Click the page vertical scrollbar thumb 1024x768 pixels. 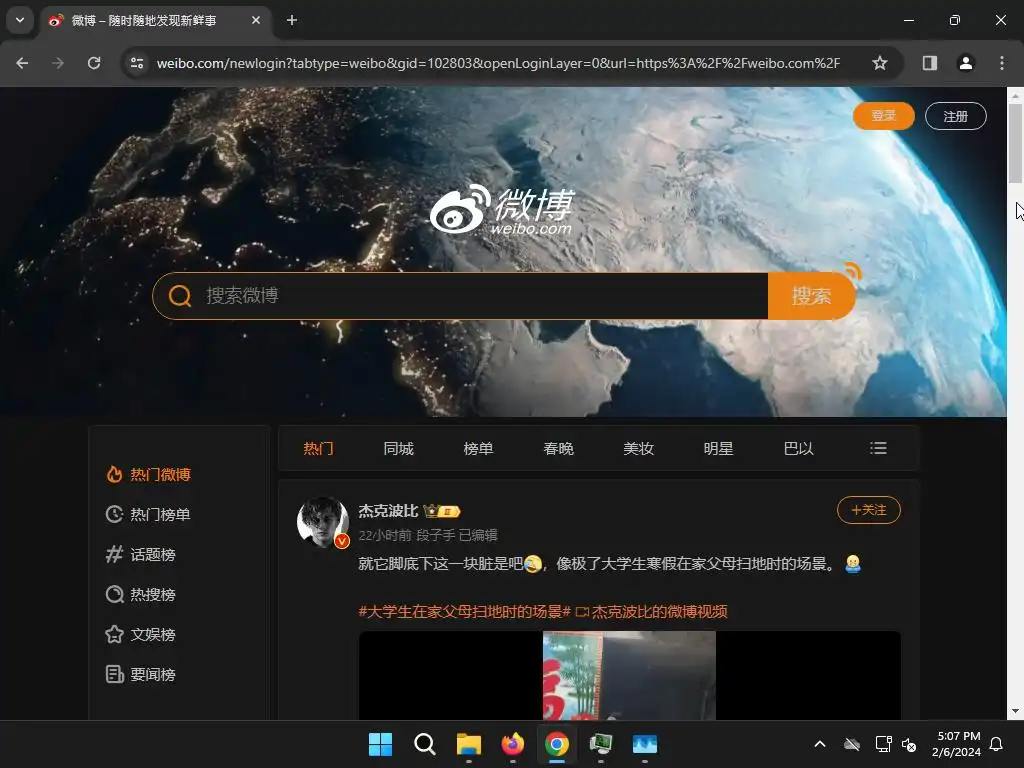click(1015, 142)
